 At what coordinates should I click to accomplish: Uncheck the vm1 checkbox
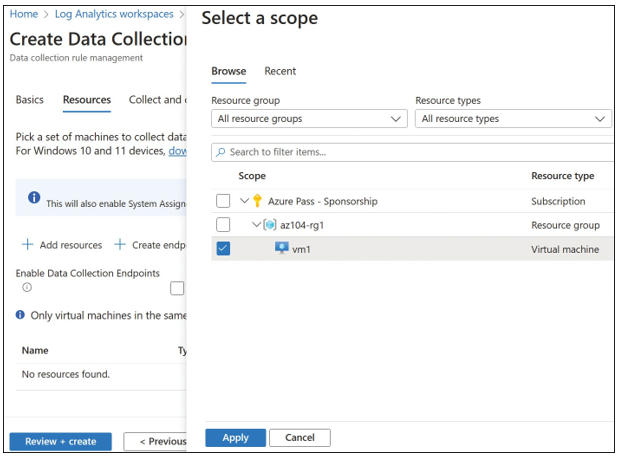(x=223, y=249)
